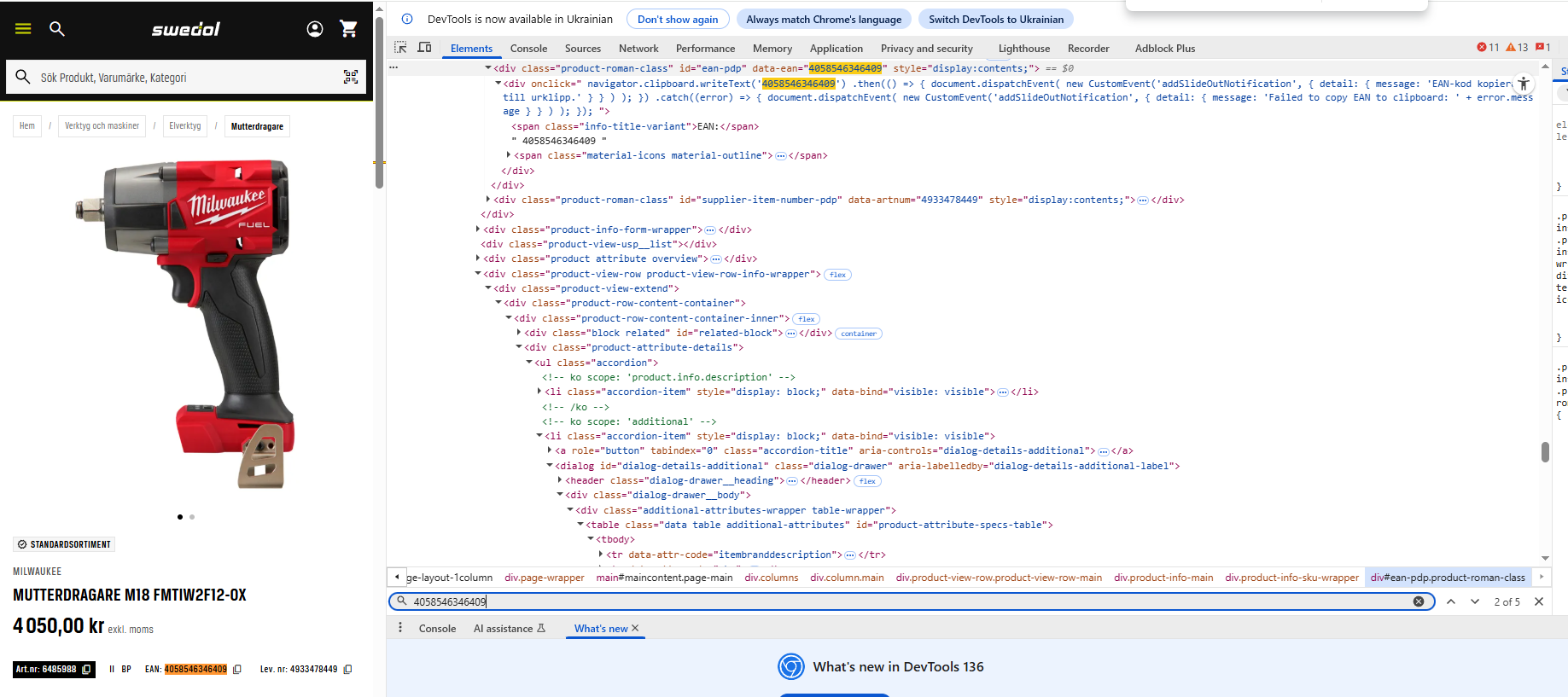Go to next search match
The image size is (1568, 697).
point(1475,601)
